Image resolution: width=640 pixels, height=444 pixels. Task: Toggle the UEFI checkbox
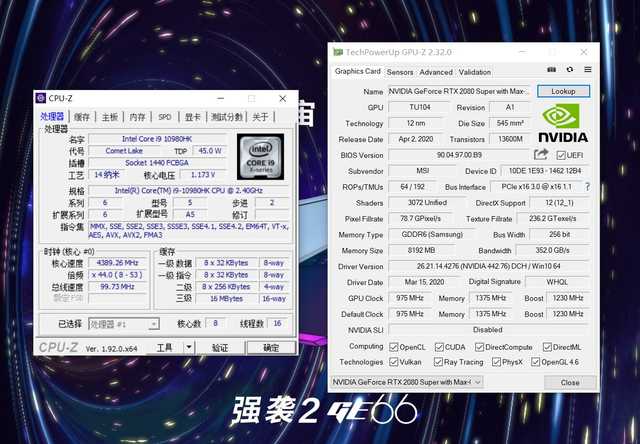pos(561,155)
